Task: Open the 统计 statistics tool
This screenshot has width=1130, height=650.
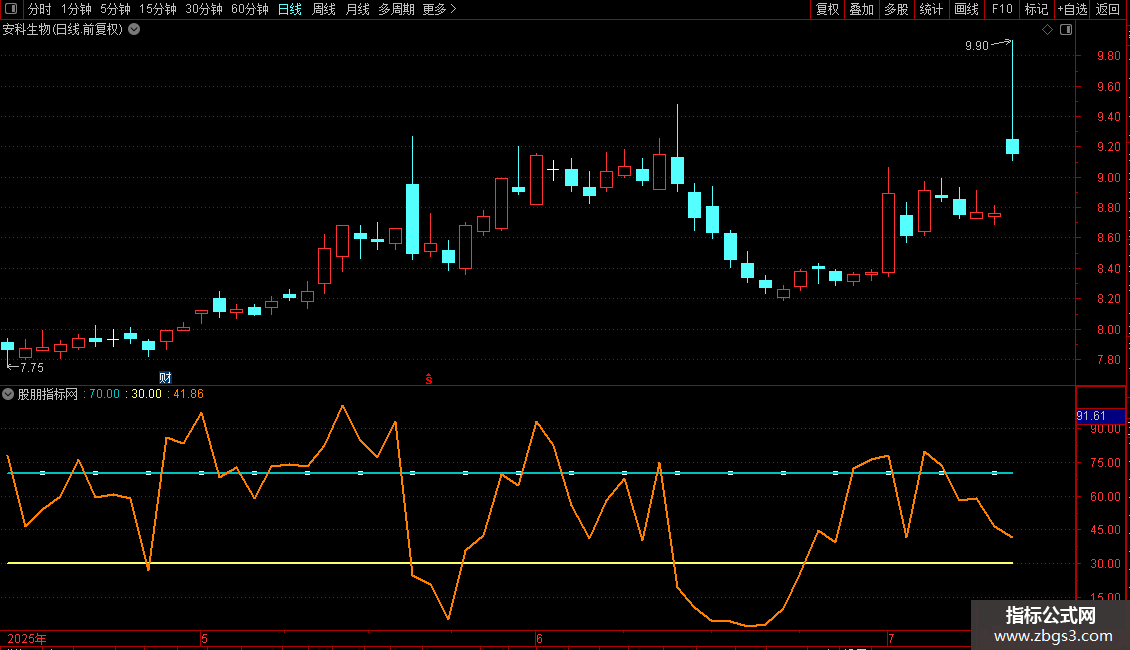Action: (x=931, y=9)
